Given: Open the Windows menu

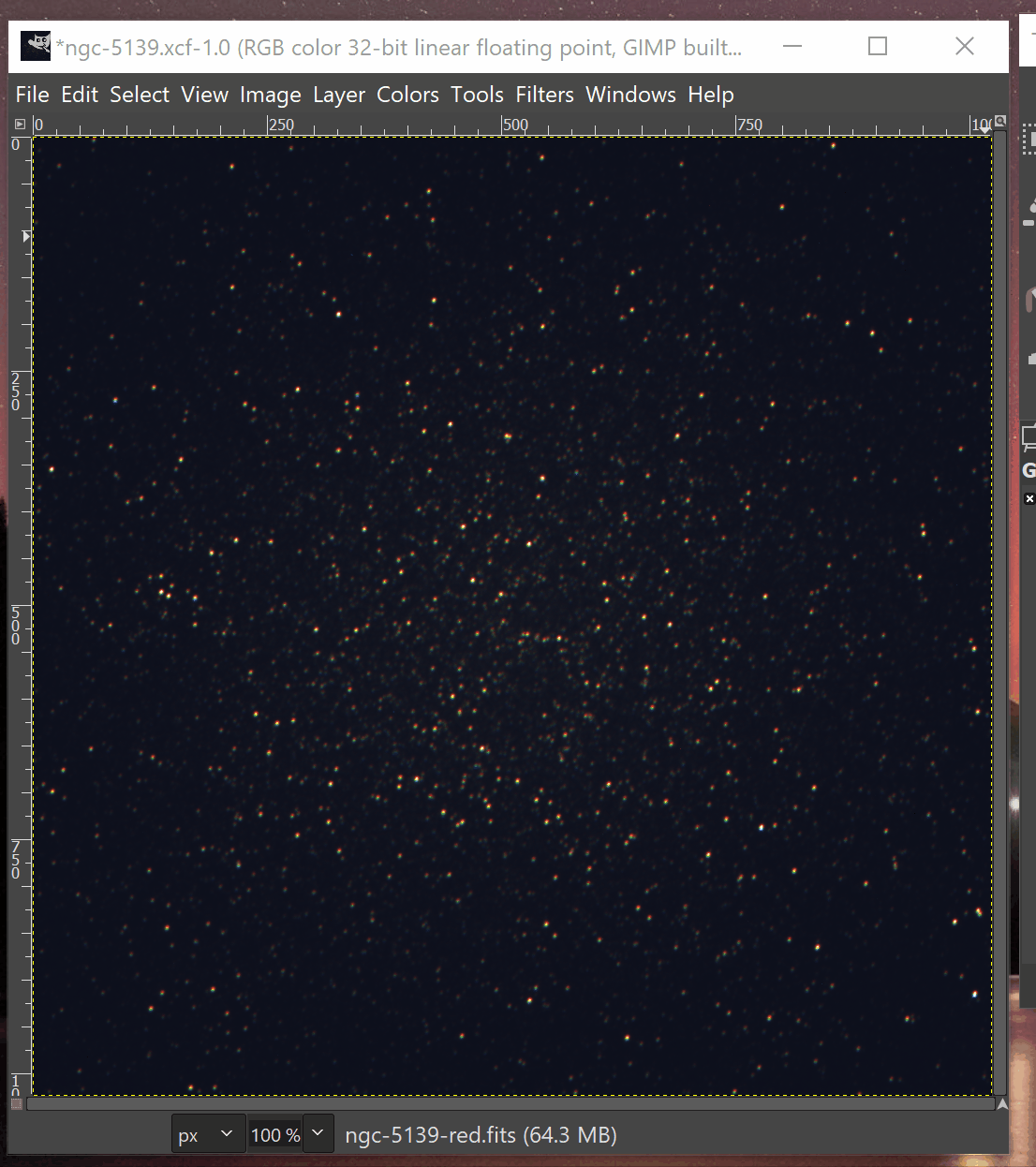Looking at the screenshot, I should 630,95.
